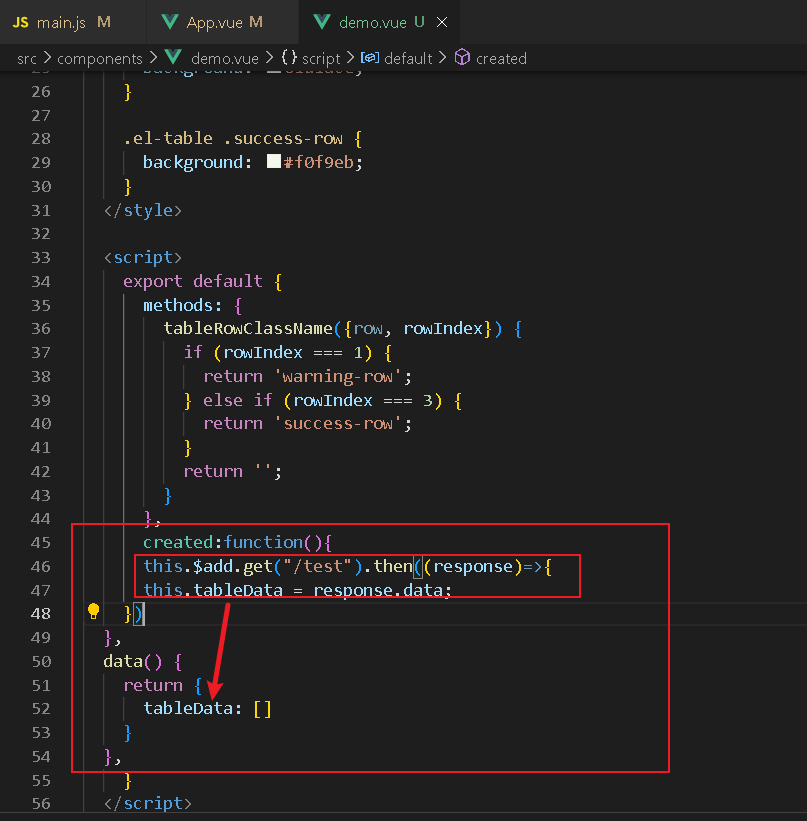
Task: Click the braces script icon in breadcrumb
Action: 289,57
